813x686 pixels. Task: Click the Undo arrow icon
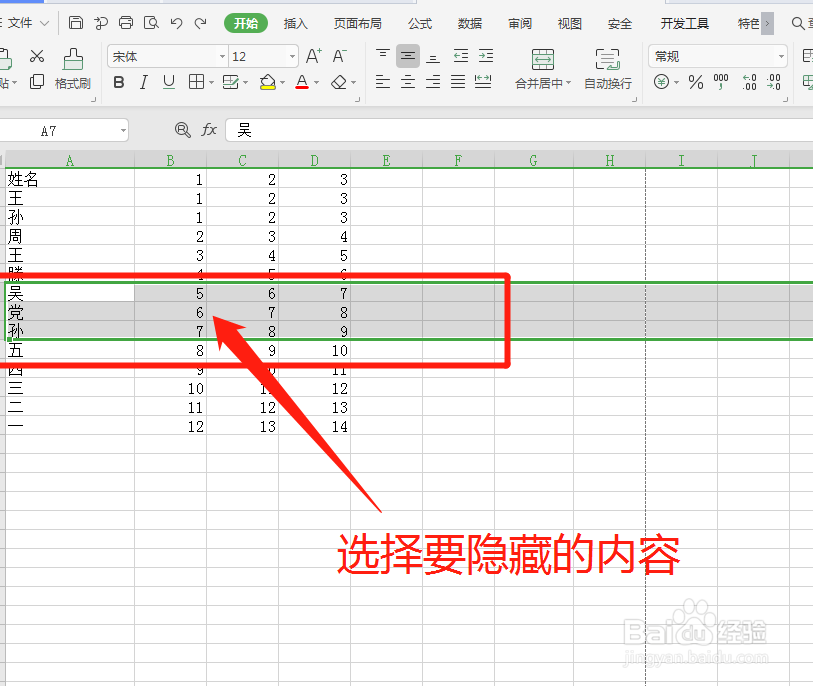[x=177, y=22]
